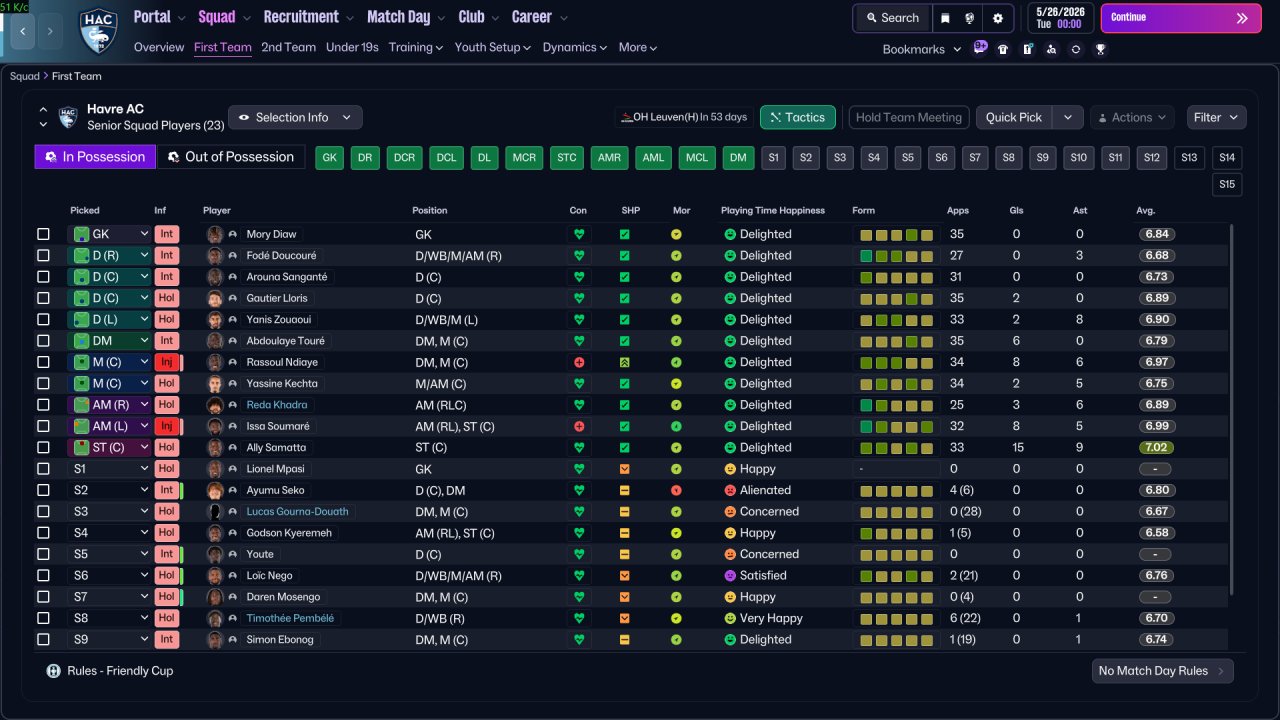The width and height of the screenshot is (1280, 720).
Task: Click the HAC club badge logo
Action: pyautogui.click(x=98, y=30)
